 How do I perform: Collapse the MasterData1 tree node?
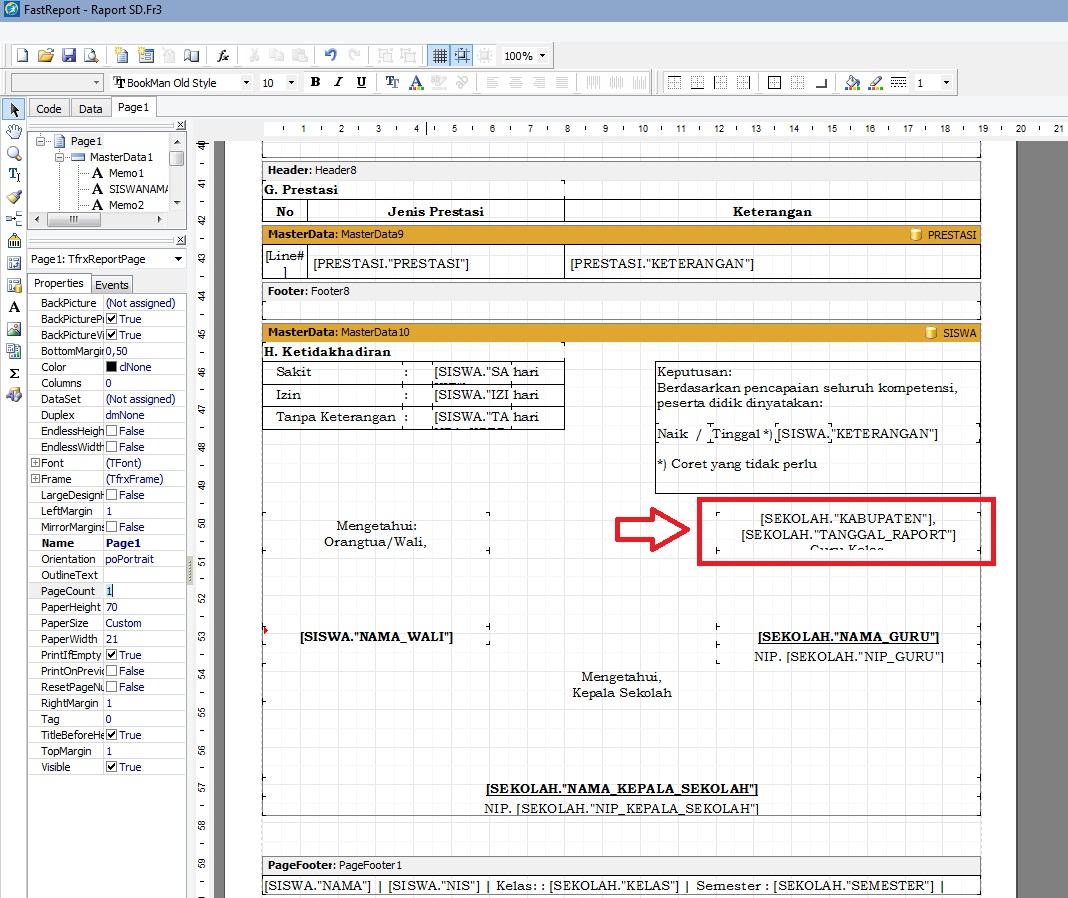point(61,157)
